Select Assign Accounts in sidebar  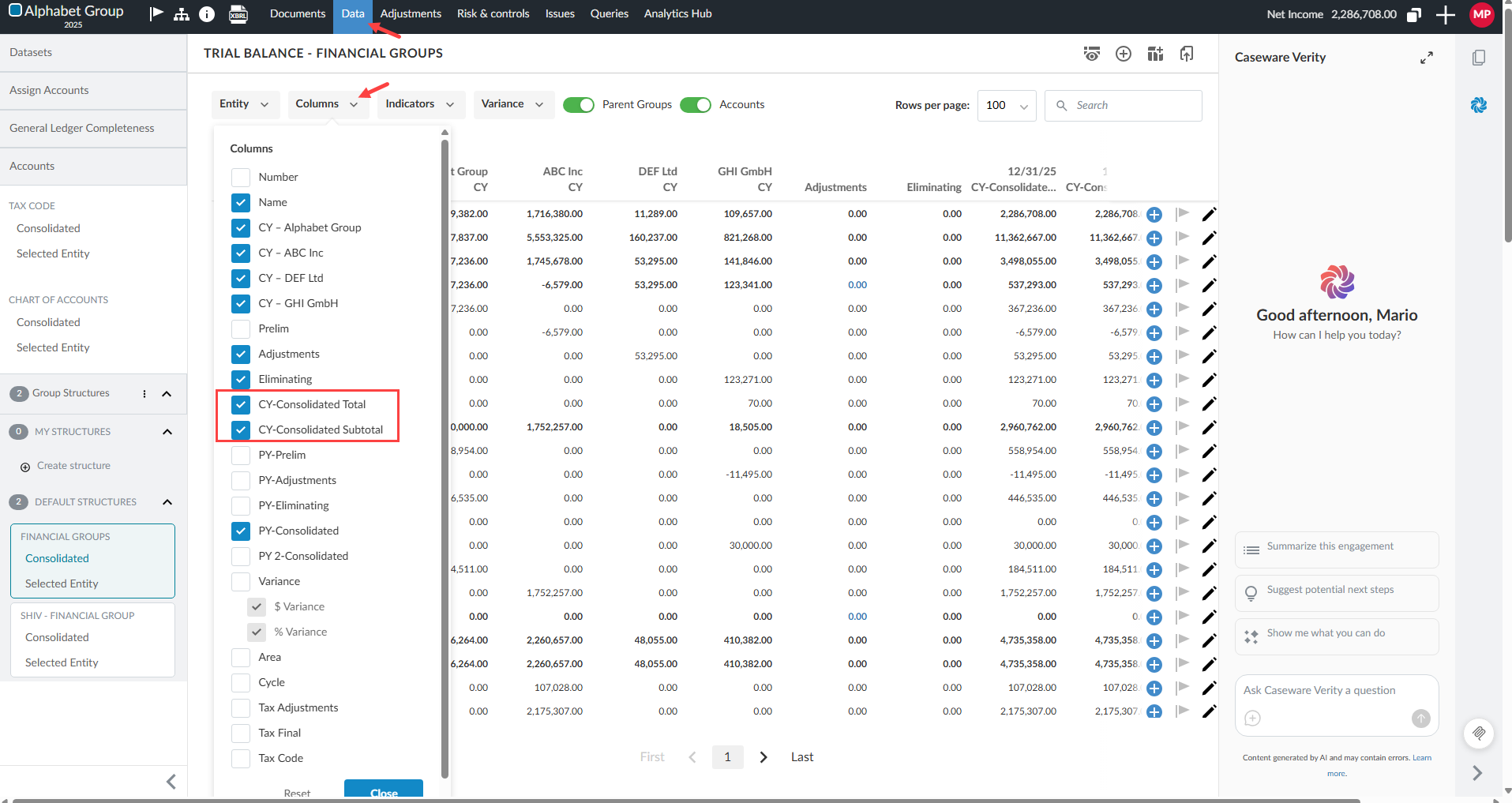tap(93, 91)
